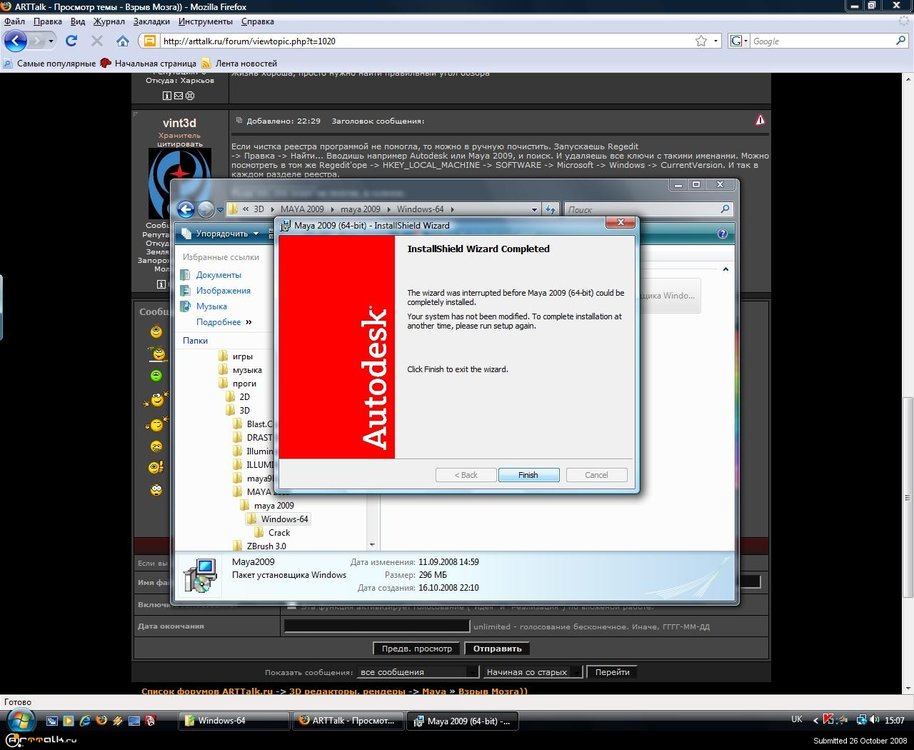Click Finish to exit the wizard
The height and width of the screenshot is (750, 914).
point(528,475)
